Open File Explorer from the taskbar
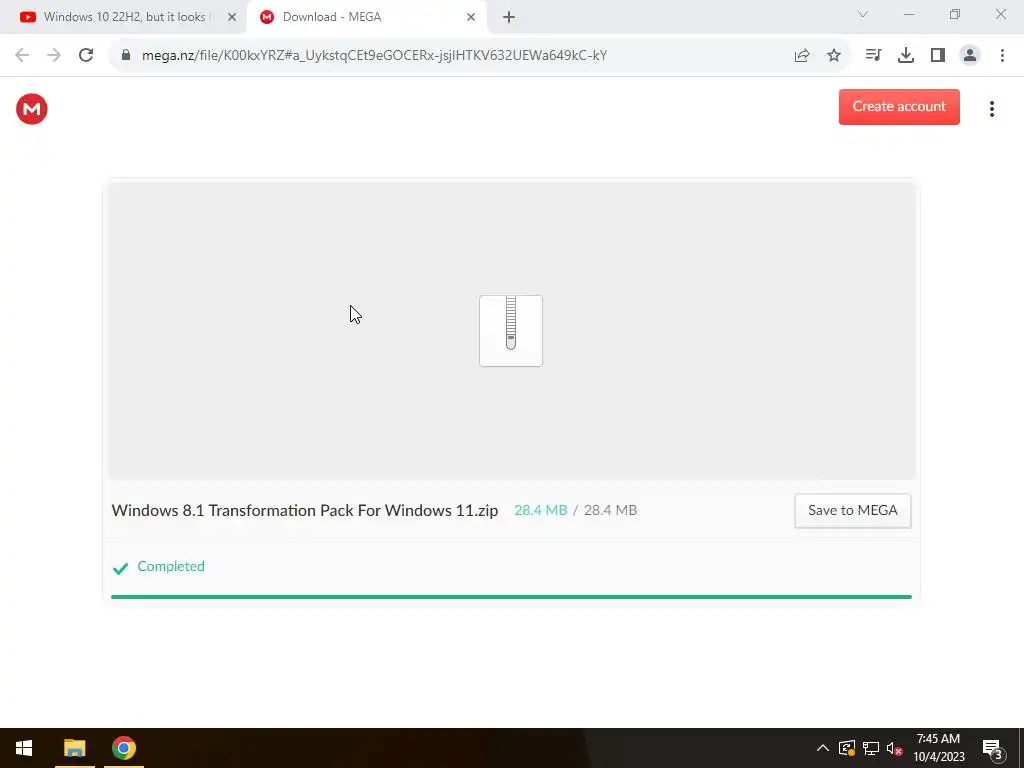Viewport: 1024px width, 768px height. (x=74, y=748)
